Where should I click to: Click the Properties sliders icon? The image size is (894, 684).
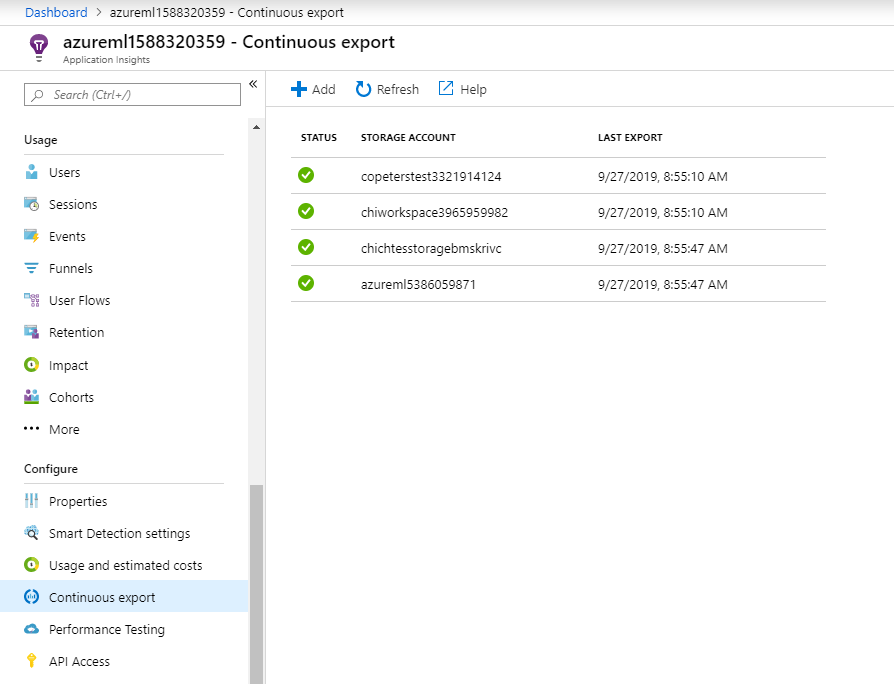(31, 500)
